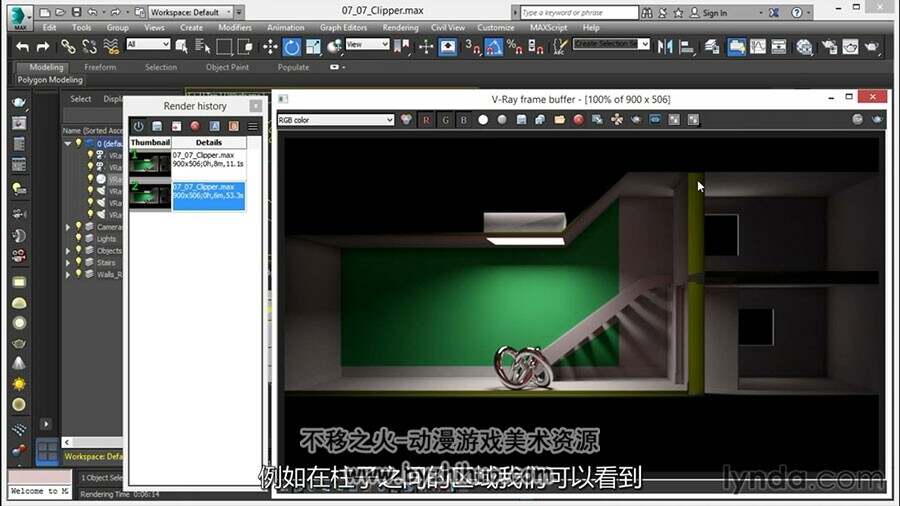This screenshot has width=900, height=506.
Task: Save file using the floppy disk icon
Action: (x=76, y=12)
